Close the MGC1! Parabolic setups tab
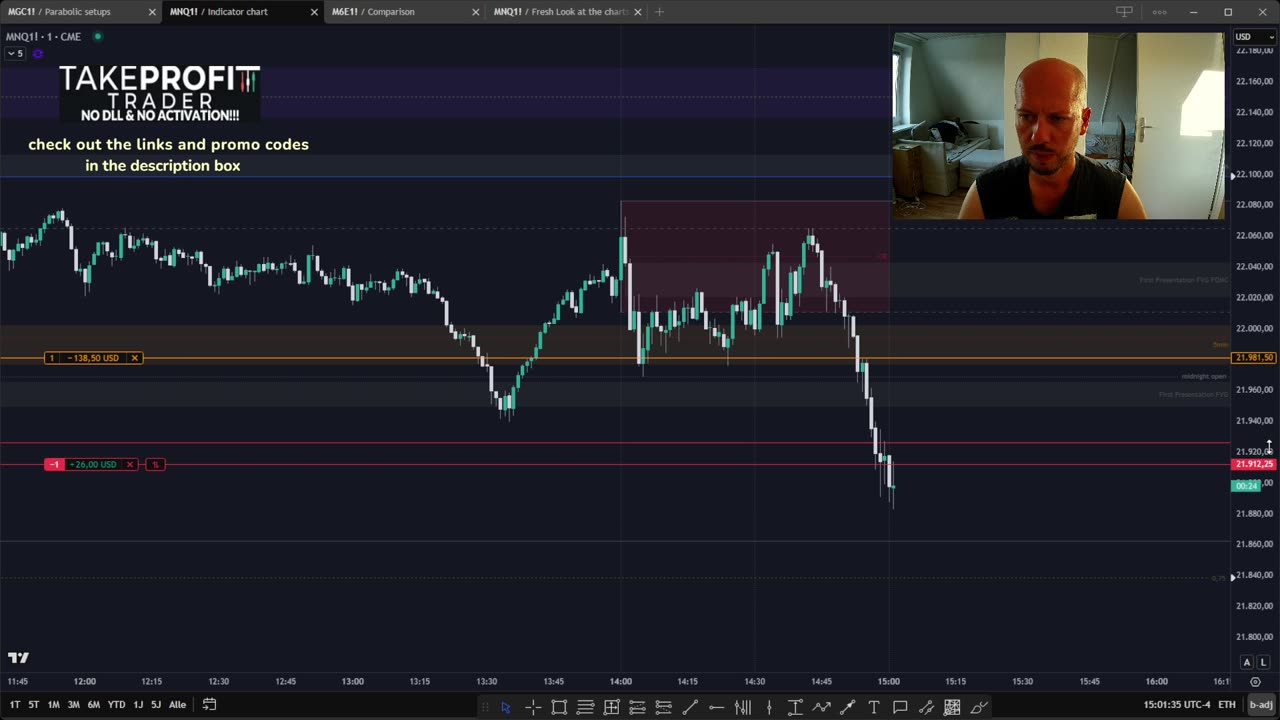 pyautogui.click(x=152, y=12)
